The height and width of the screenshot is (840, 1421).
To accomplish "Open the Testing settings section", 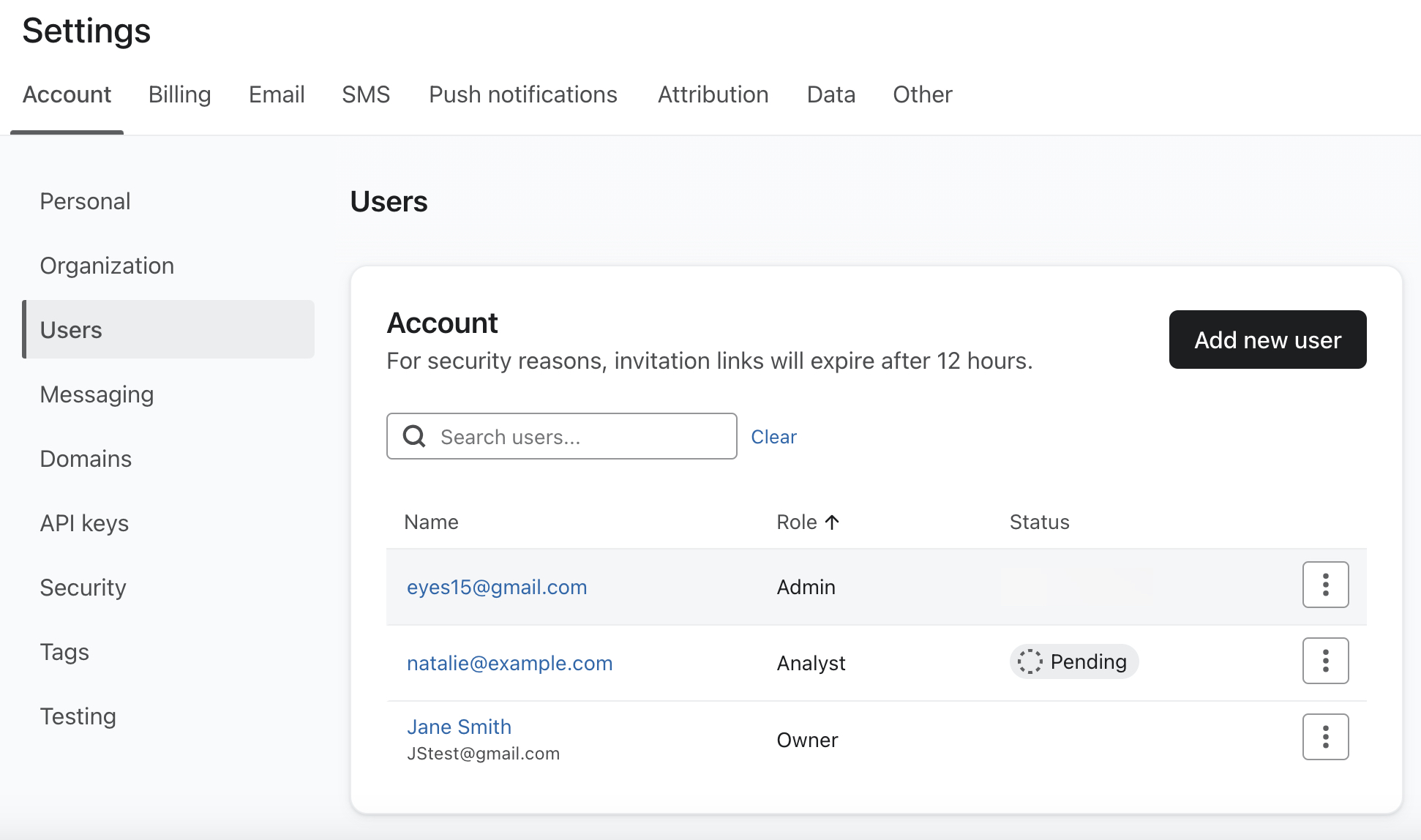I will pyautogui.click(x=78, y=716).
